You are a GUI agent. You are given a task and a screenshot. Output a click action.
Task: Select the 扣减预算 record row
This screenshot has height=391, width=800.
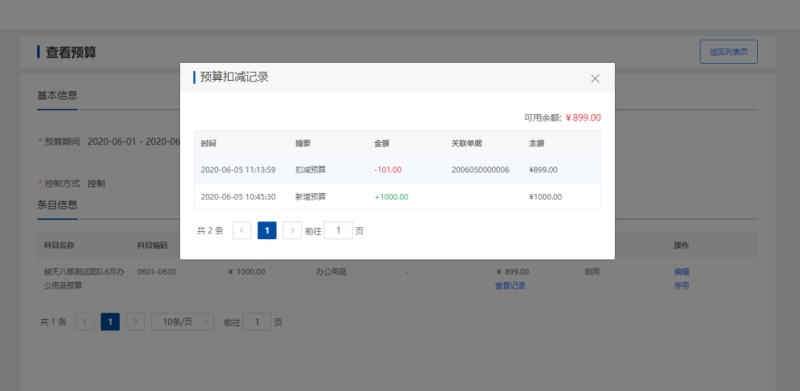(x=397, y=170)
